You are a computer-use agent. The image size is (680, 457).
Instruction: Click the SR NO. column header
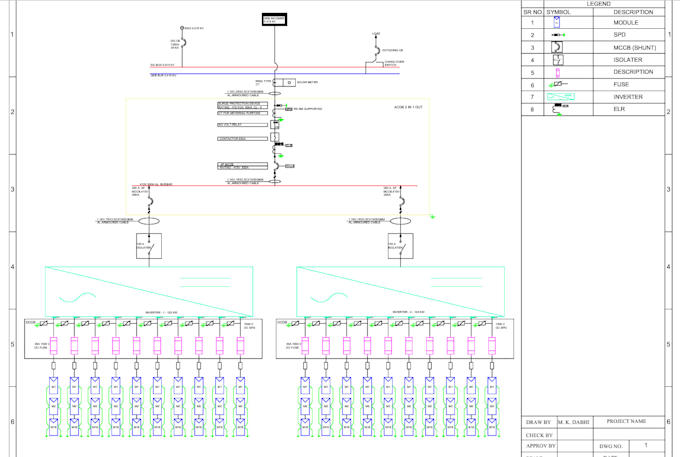pyautogui.click(x=533, y=12)
